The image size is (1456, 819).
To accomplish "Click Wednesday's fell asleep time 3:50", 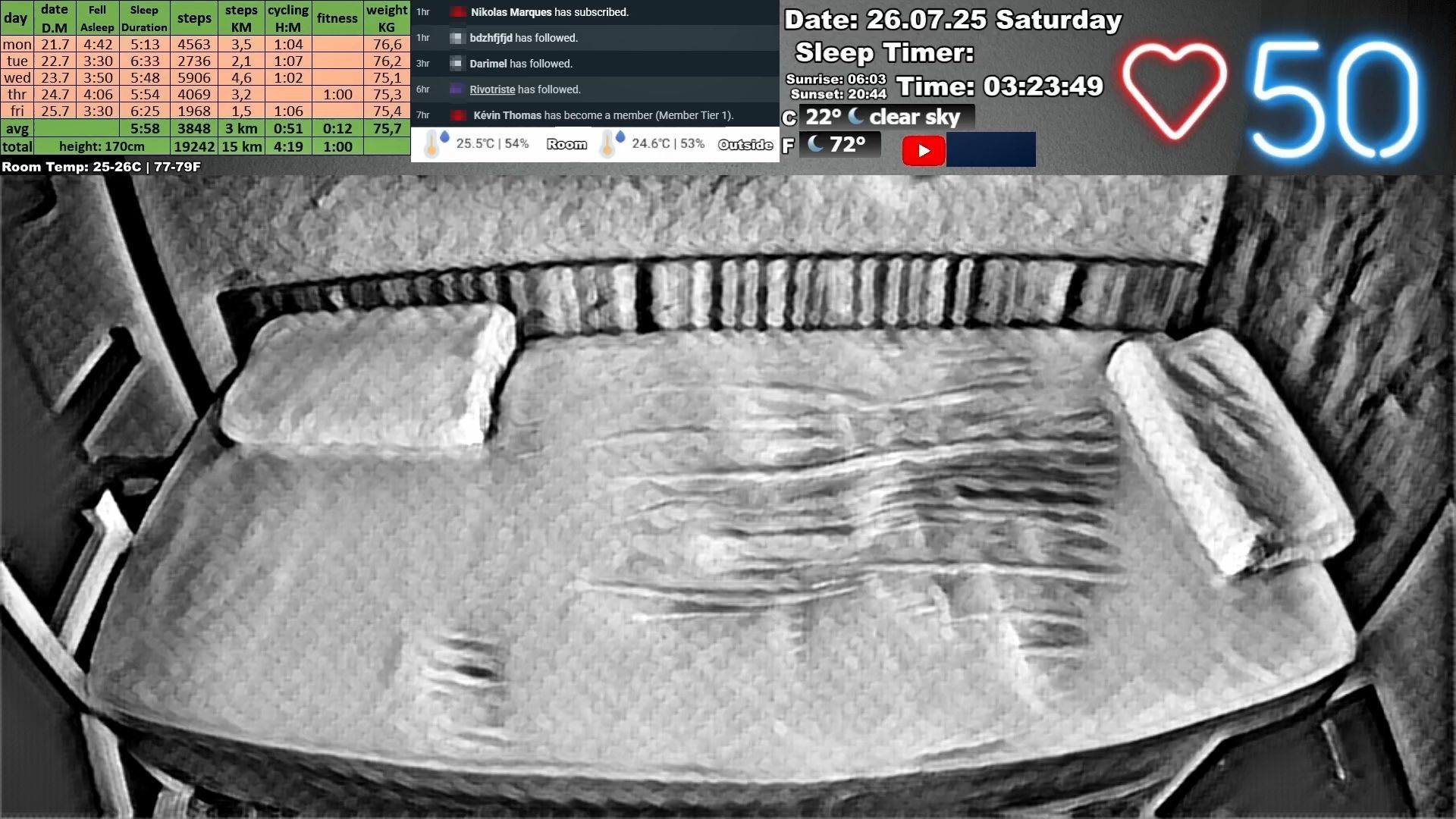I will click(98, 77).
